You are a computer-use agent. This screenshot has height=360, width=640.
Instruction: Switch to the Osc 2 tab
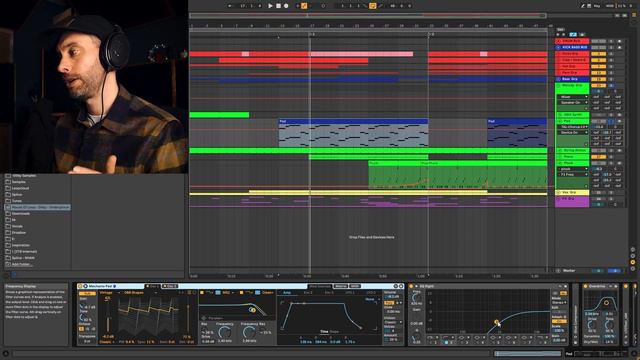(170, 286)
